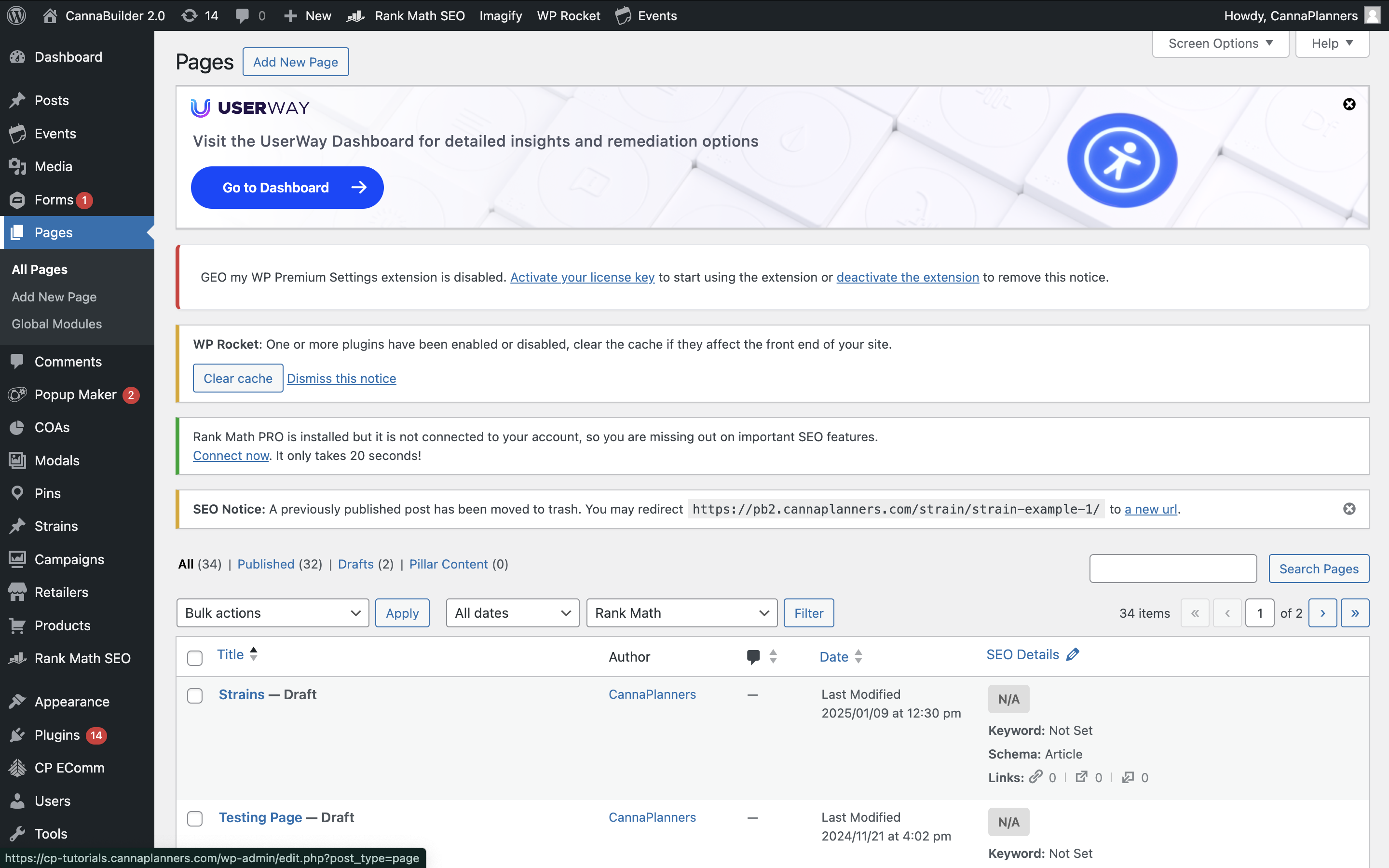Open the Bulk actions dropdown
The height and width of the screenshot is (868, 1389).
click(x=272, y=613)
